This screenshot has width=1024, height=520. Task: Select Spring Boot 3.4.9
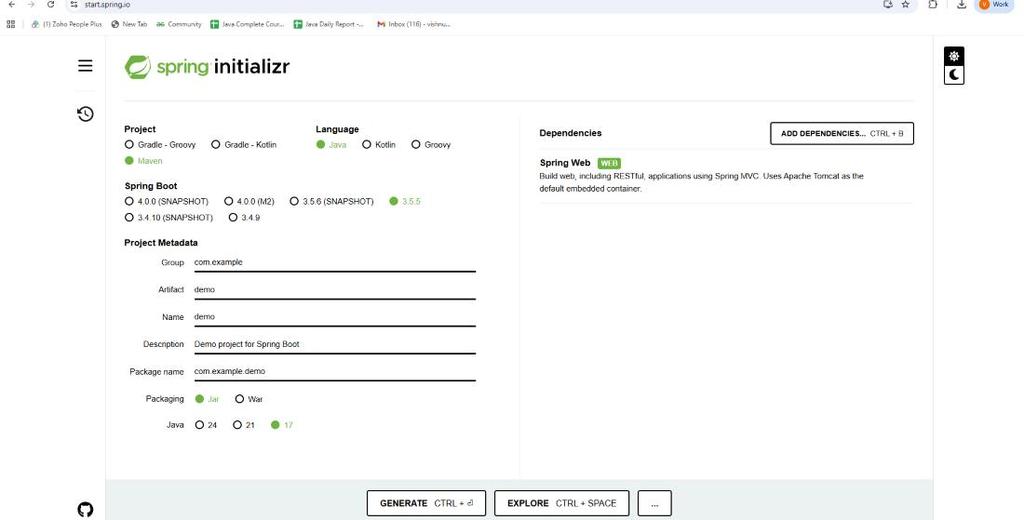244,218
